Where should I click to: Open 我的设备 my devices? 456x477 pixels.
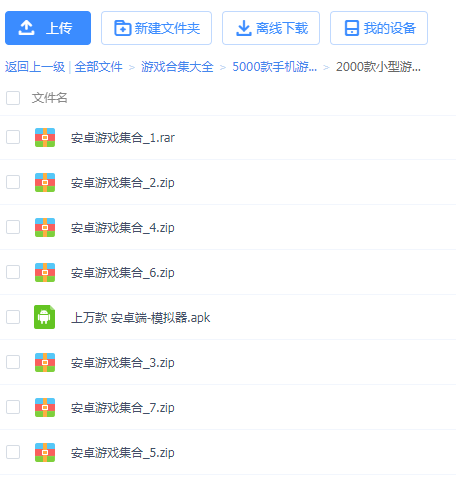[379, 28]
